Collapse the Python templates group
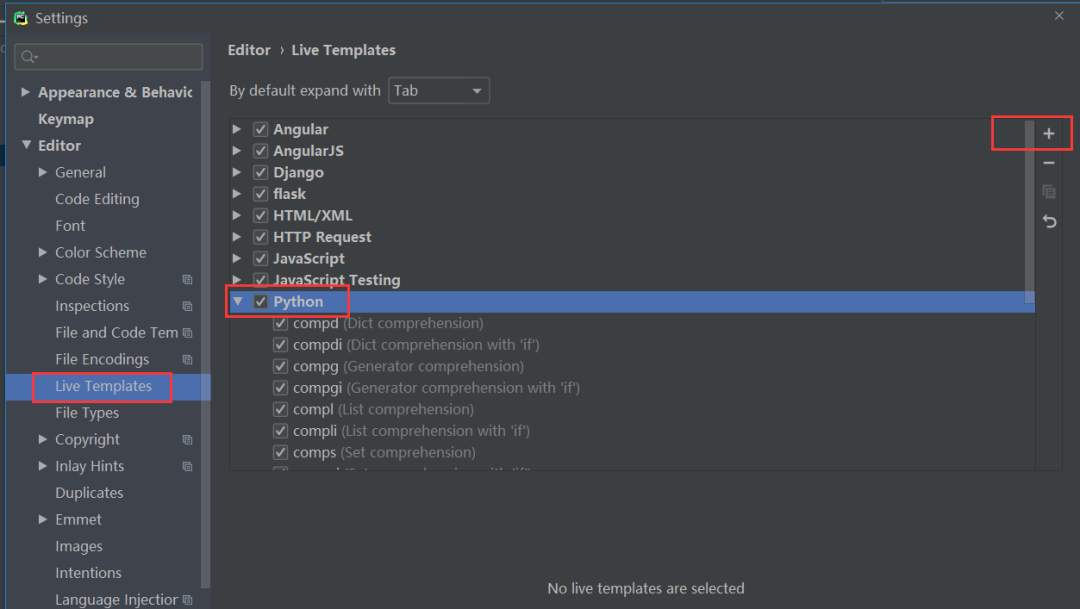 pyautogui.click(x=237, y=301)
